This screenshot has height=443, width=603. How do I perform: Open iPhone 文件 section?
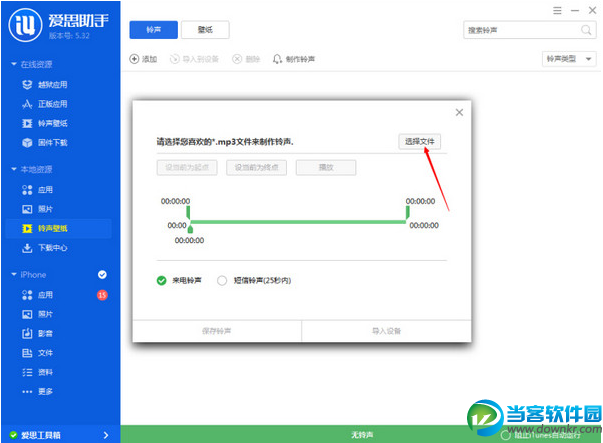click(37, 353)
